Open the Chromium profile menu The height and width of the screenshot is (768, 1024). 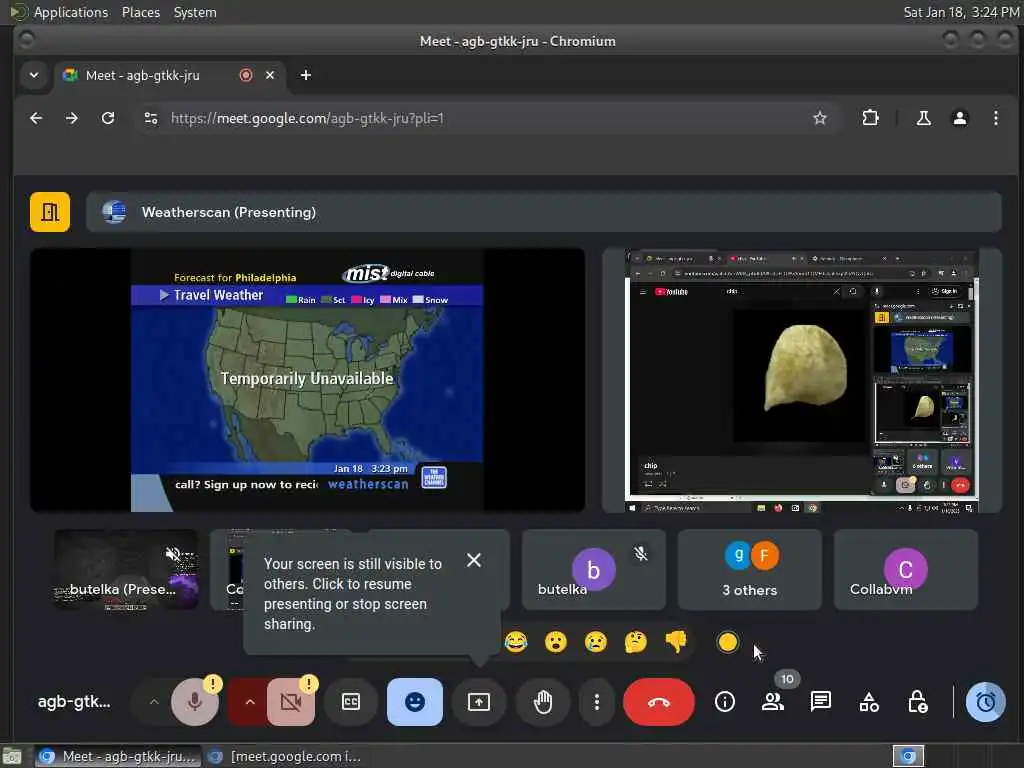pos(959,118)
